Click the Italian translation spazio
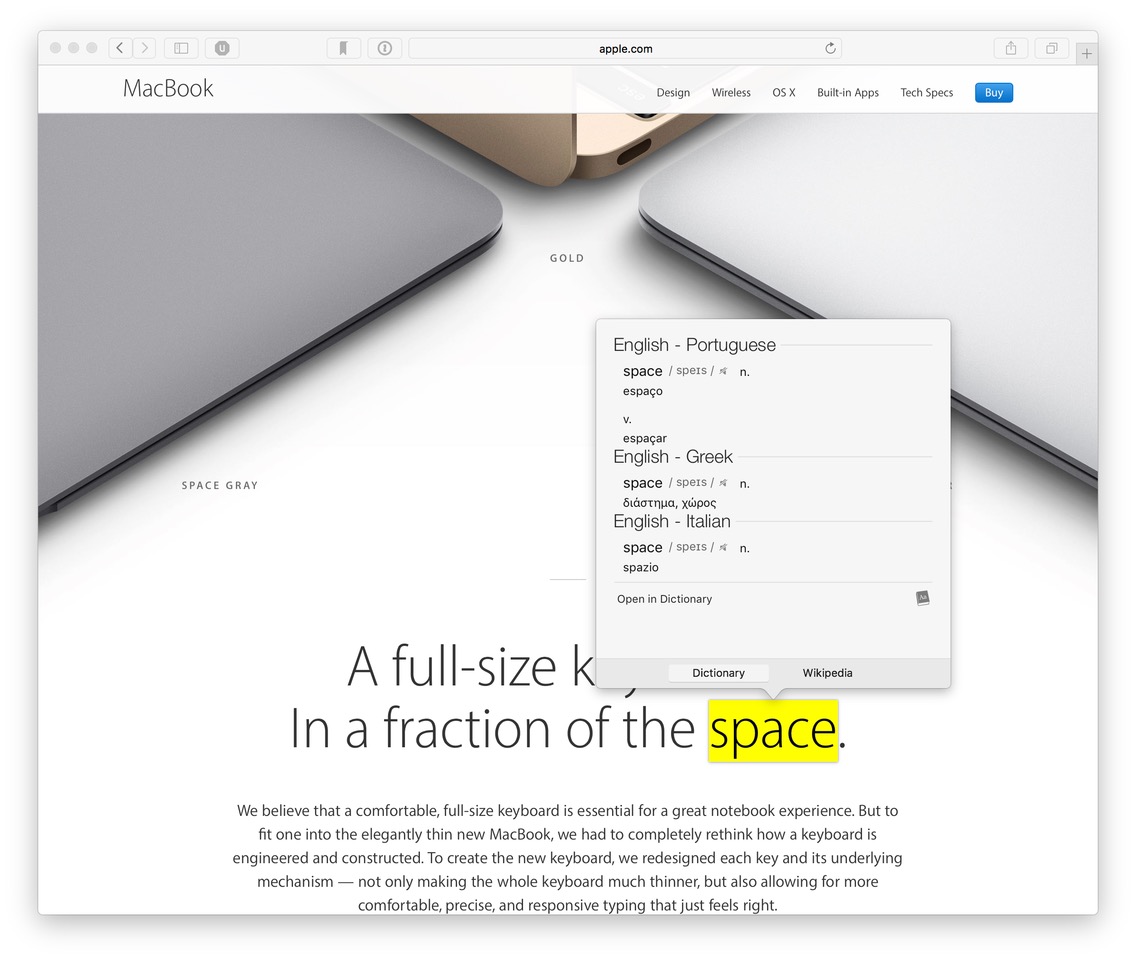Viewport: 1136px width, 960px height. pos(640,567)
